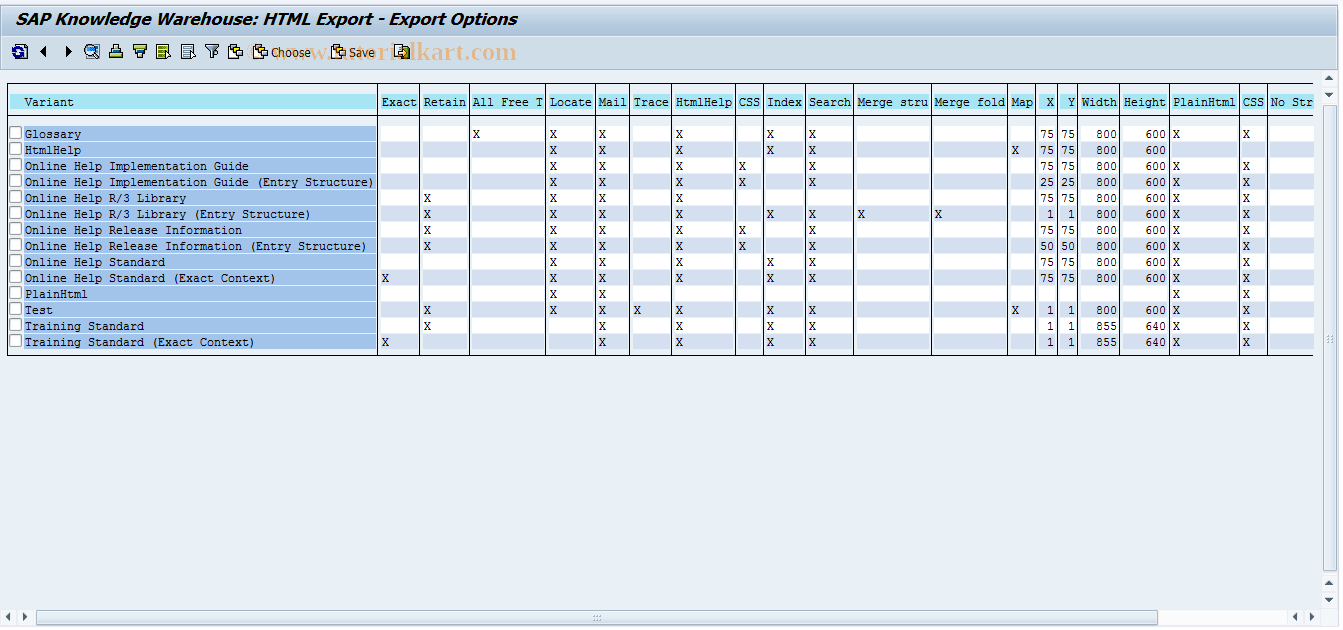Click the X value 25 in Implementation Guide (Entry Structure) row

pos(1047,182)
